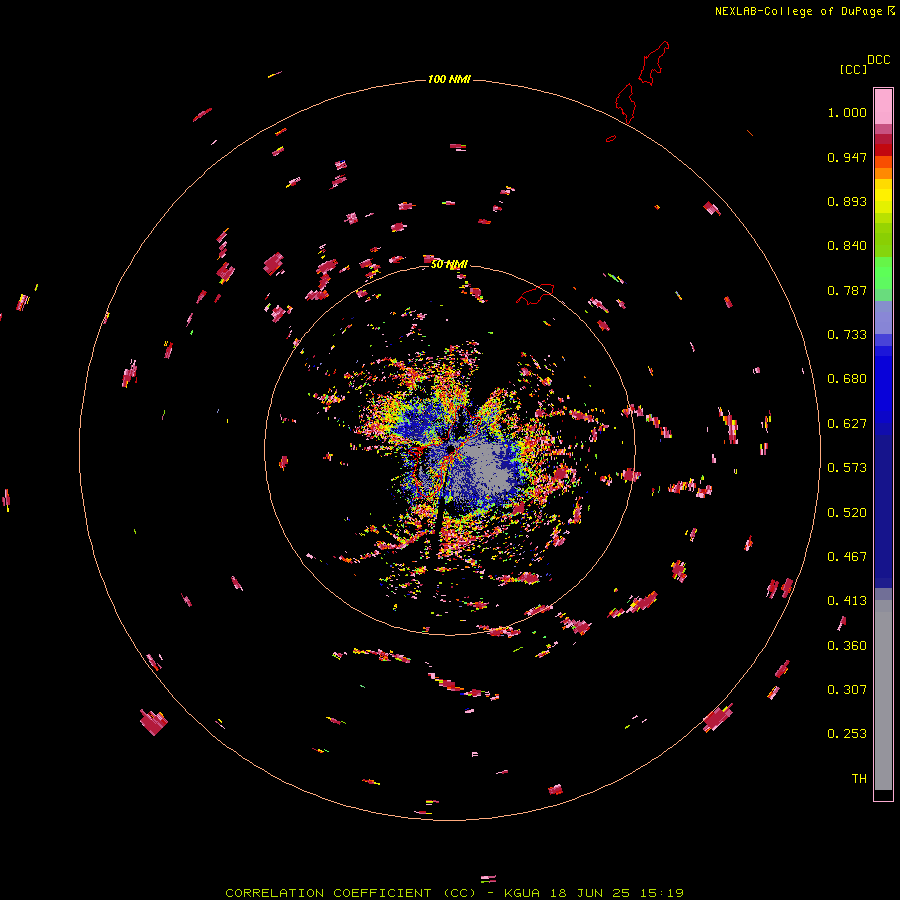Click the [CC] units label above scale
The width and height of the screenshot is (900, 900).
[x=853, y=69]
